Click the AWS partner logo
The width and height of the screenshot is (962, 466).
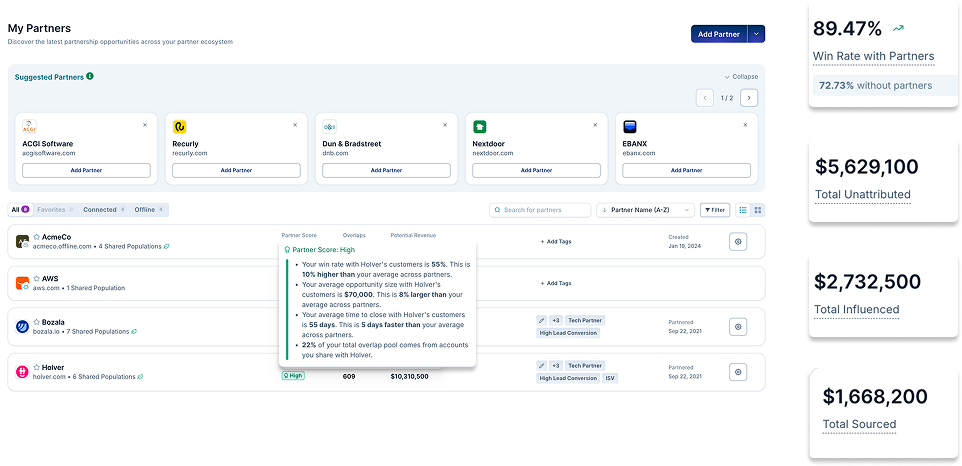[23, 284]
